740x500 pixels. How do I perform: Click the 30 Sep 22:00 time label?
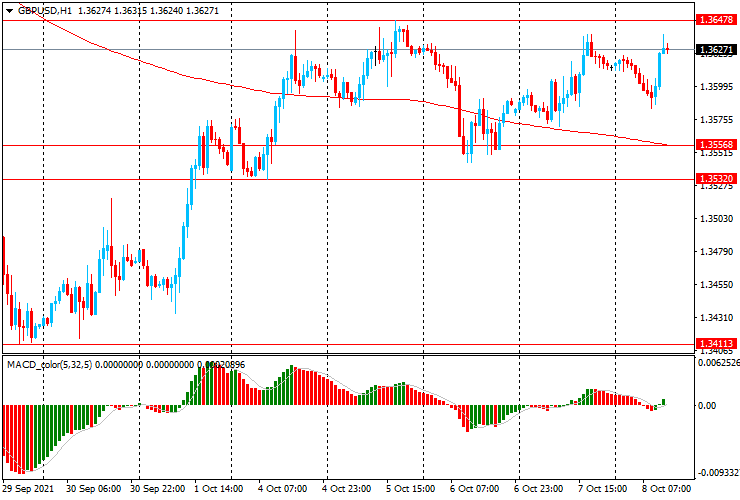pos(158,488)
